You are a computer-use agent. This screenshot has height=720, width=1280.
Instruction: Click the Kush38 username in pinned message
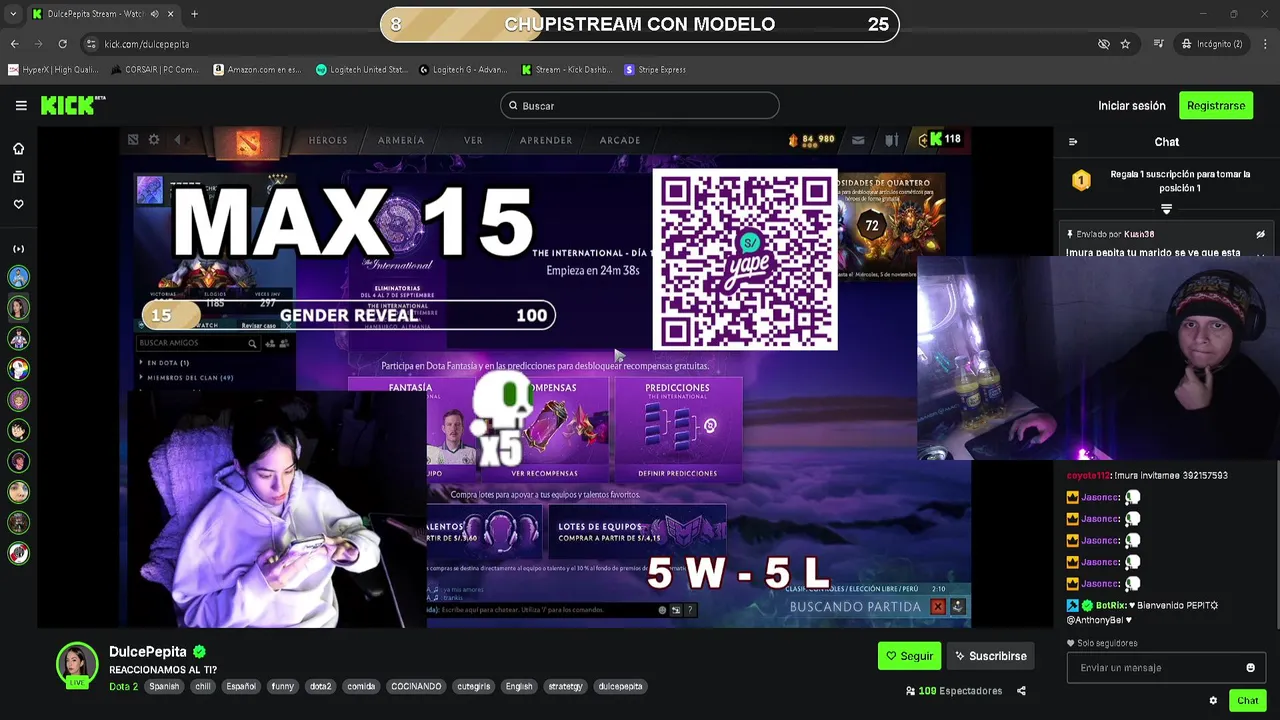[x=1139, y=234]
